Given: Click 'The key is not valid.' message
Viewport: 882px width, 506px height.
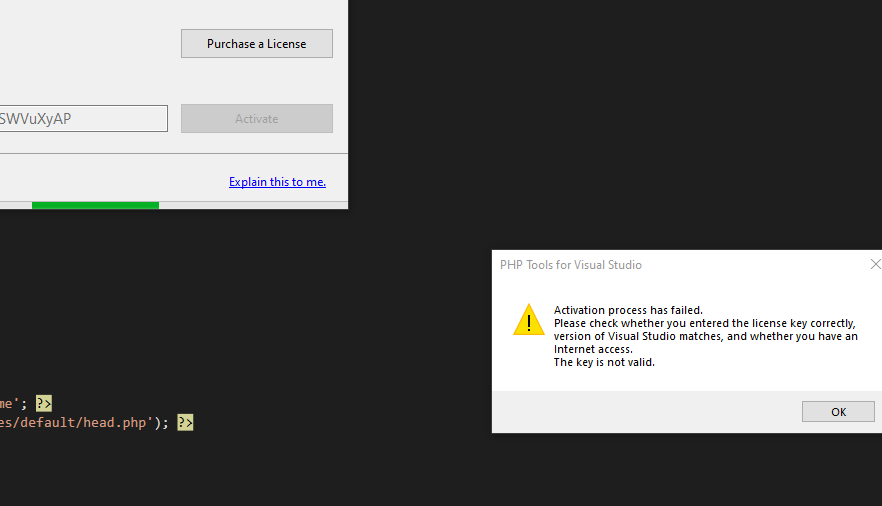Looking at the screenshot, I should 604,362.
